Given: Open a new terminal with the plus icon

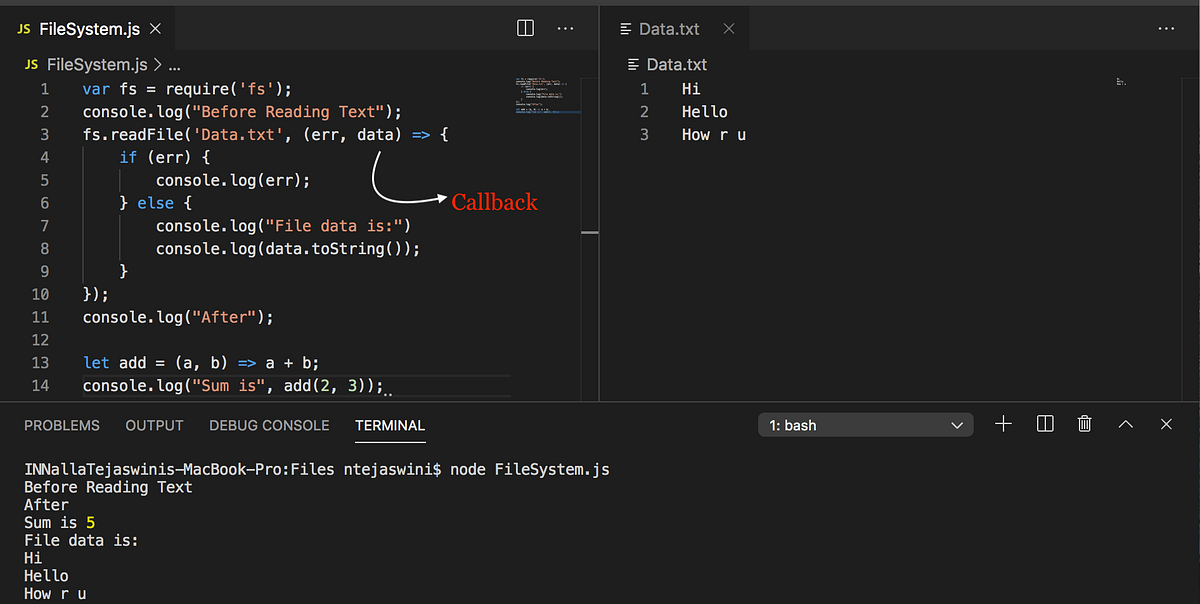Looking at the screenshot, I should point(1003,424).
